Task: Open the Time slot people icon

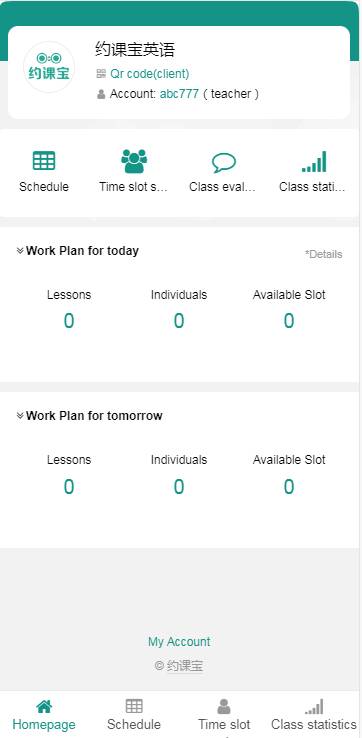Action: pos(134,161)
